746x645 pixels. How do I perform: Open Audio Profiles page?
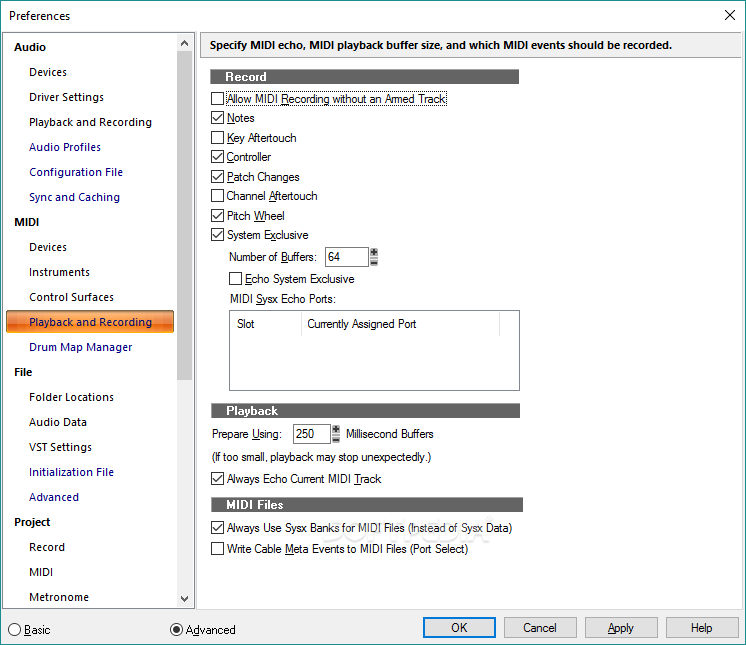click(65, 147)
